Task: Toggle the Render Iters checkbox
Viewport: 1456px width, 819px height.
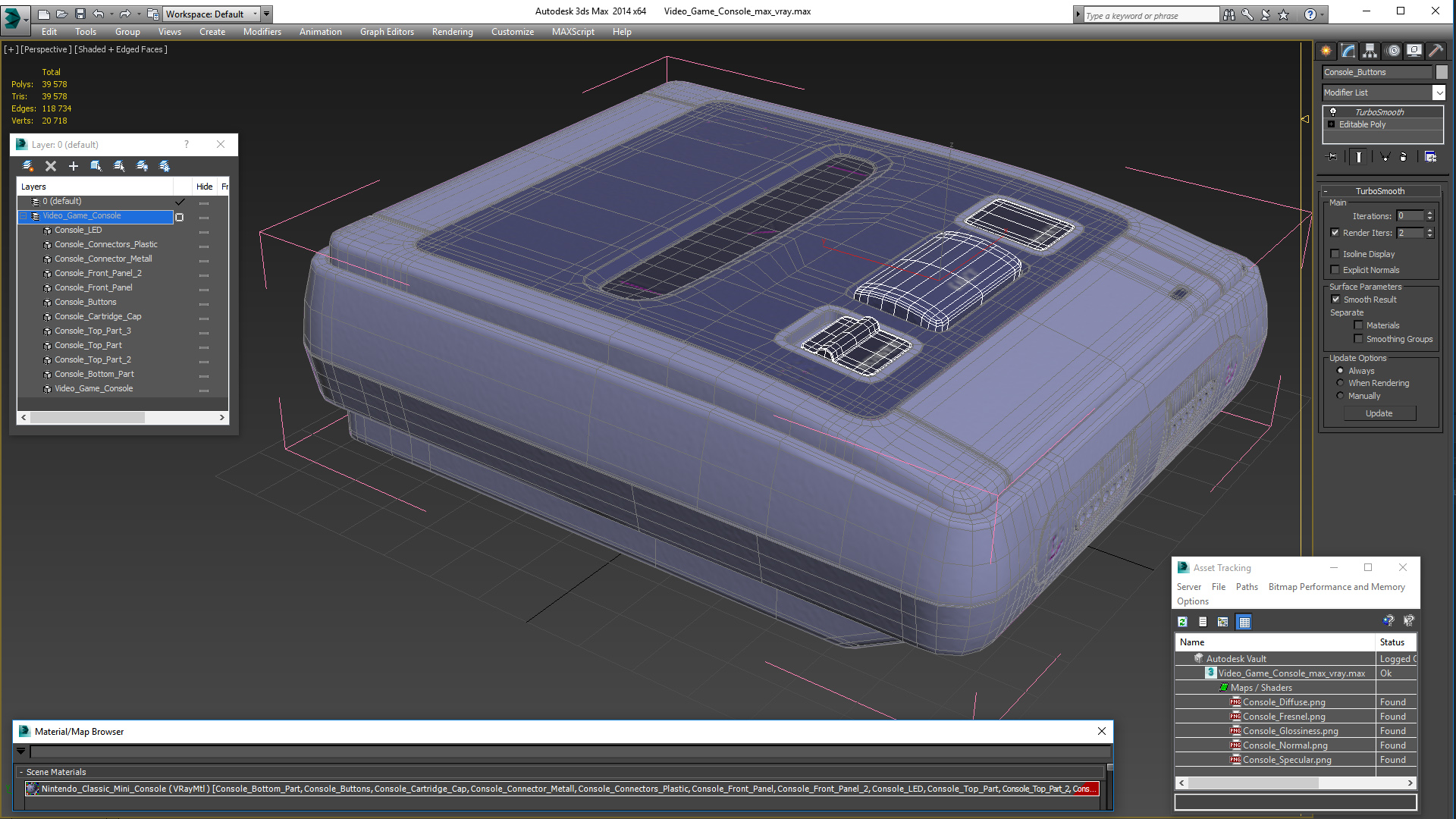Action: (x=1335, y=233)
